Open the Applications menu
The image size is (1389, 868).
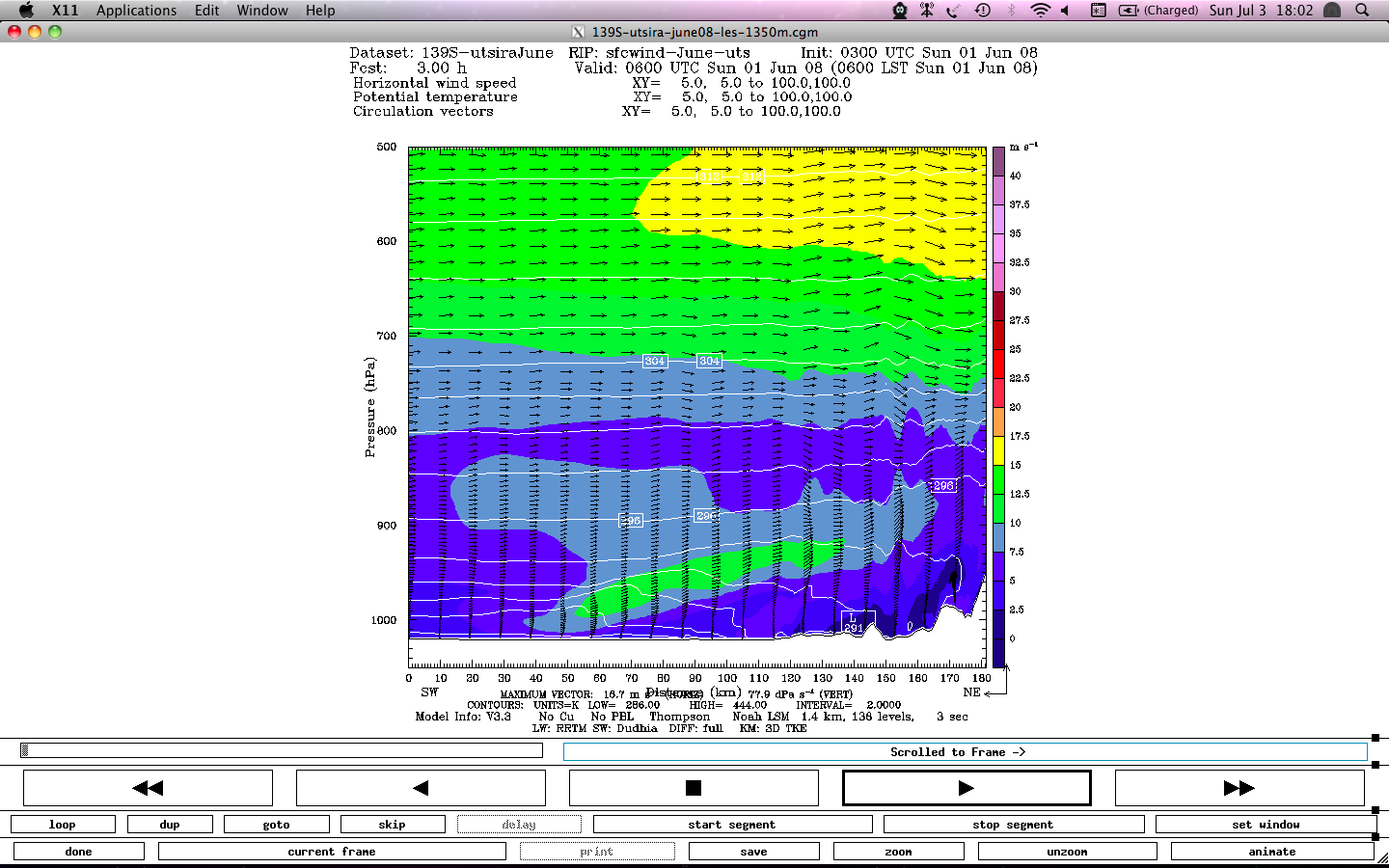[136, 11]
